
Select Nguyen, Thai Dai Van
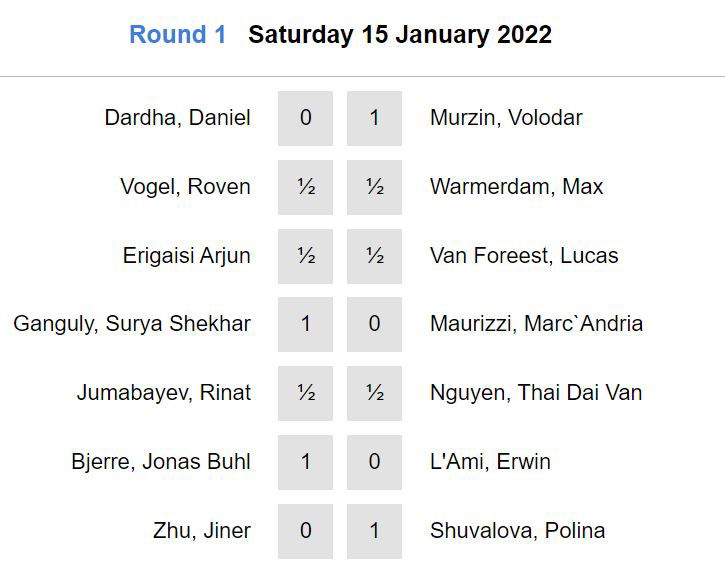(536, 393)
